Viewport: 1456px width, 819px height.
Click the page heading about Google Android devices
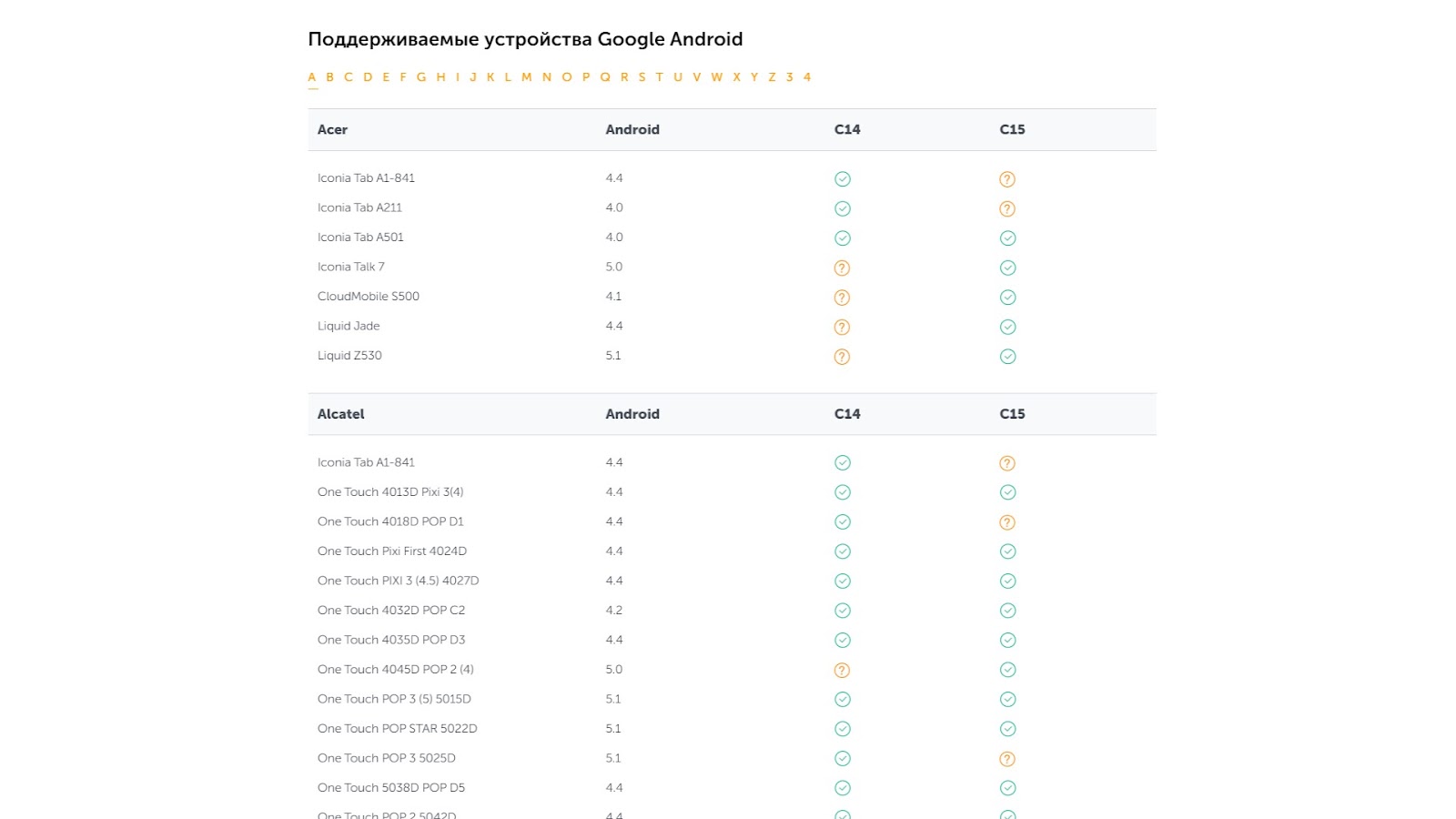[525, 39]
